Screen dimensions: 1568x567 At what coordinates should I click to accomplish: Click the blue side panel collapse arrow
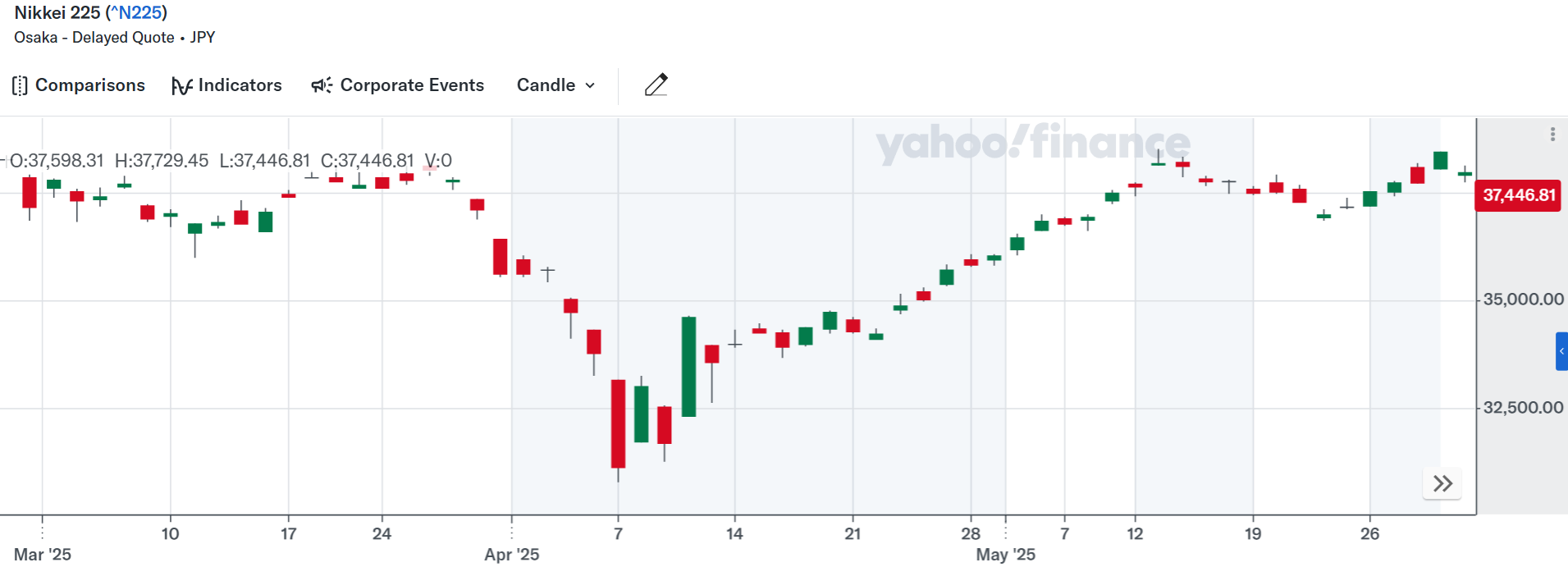tap(1561, 351)
